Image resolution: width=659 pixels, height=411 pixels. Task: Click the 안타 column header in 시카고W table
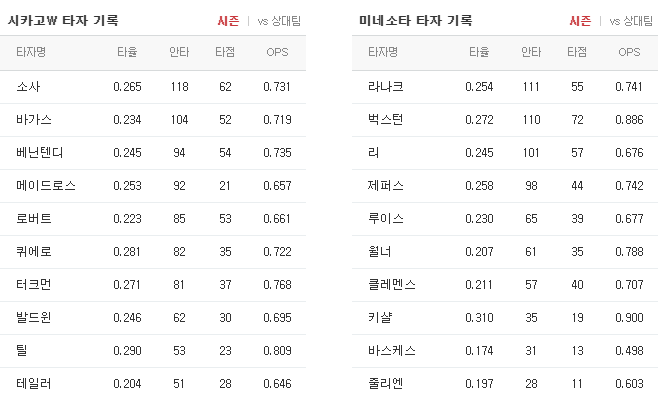pyautogui.click(x=179, y=52)
